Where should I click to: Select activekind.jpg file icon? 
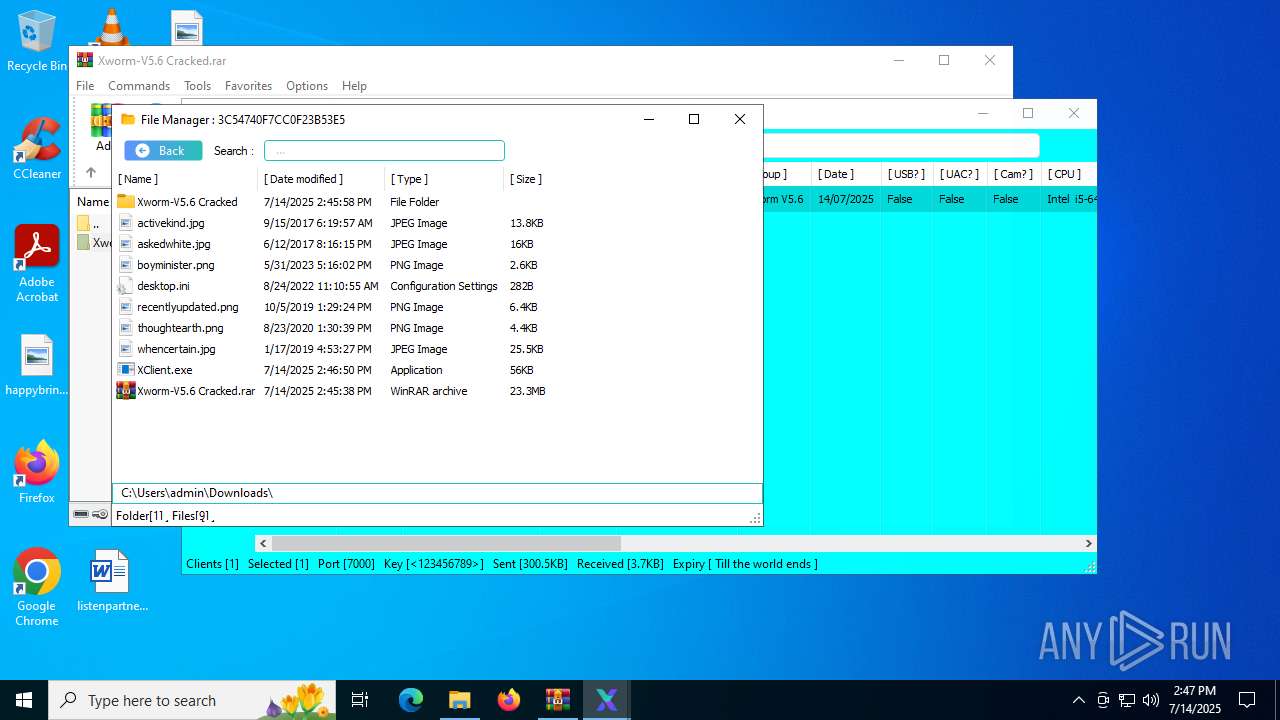[x=125, y=223]
